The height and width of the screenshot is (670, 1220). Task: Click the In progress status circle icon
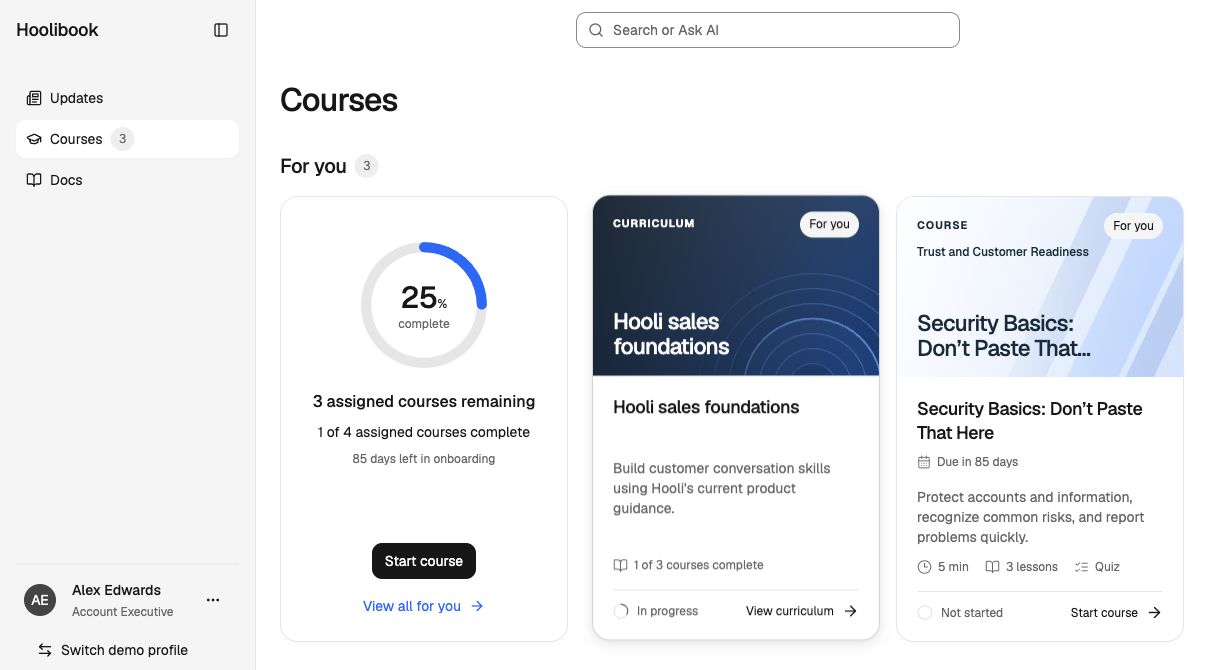tap(621, 611)
